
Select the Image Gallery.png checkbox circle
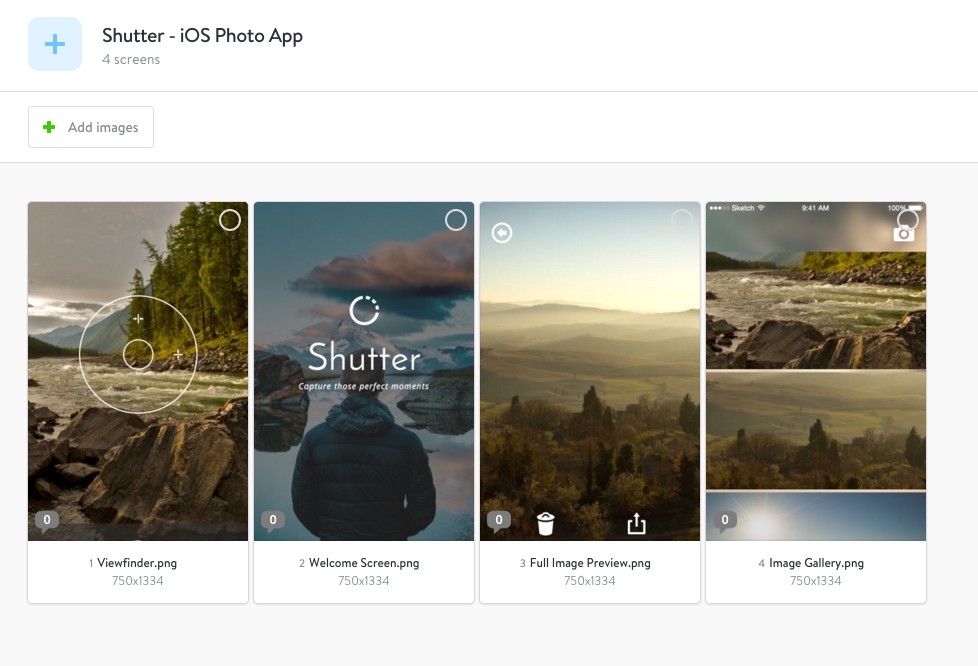(x=908, y=220)
